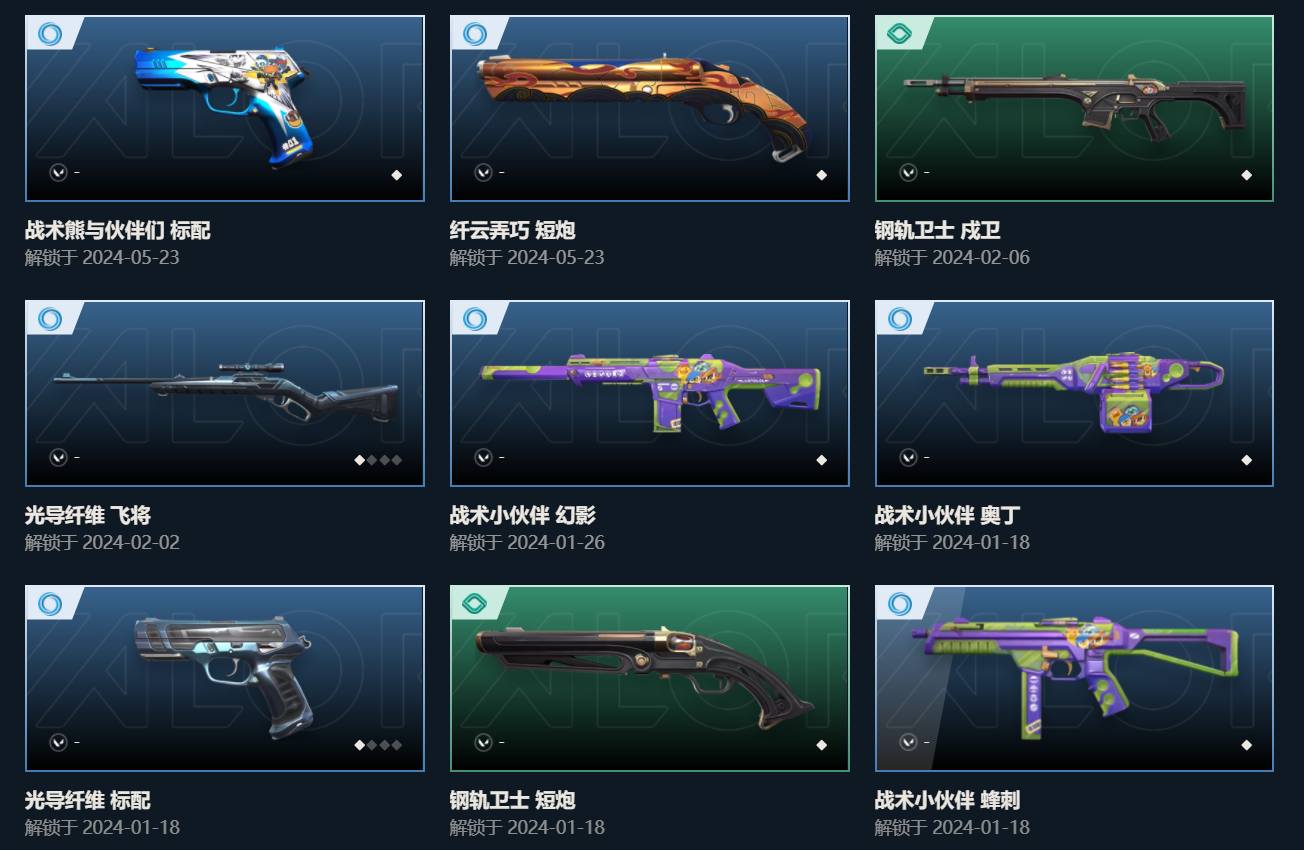Click the 战术小伙伴 蜂刺 skin name
The image size is (1304, 850).
tap(948, 801)
